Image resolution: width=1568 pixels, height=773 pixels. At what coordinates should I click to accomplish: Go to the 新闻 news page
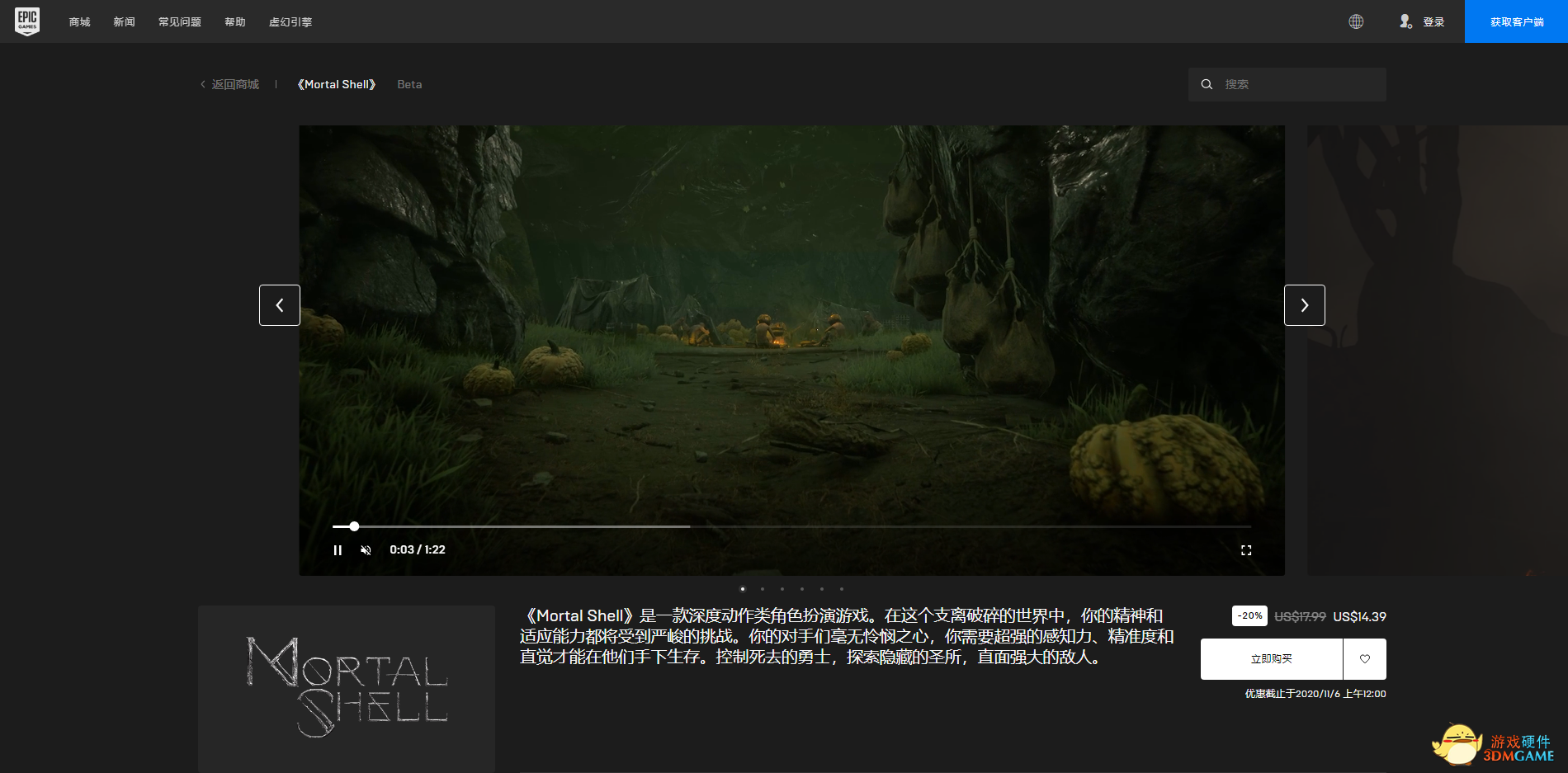pyautogui.click(x=124, y=22)
